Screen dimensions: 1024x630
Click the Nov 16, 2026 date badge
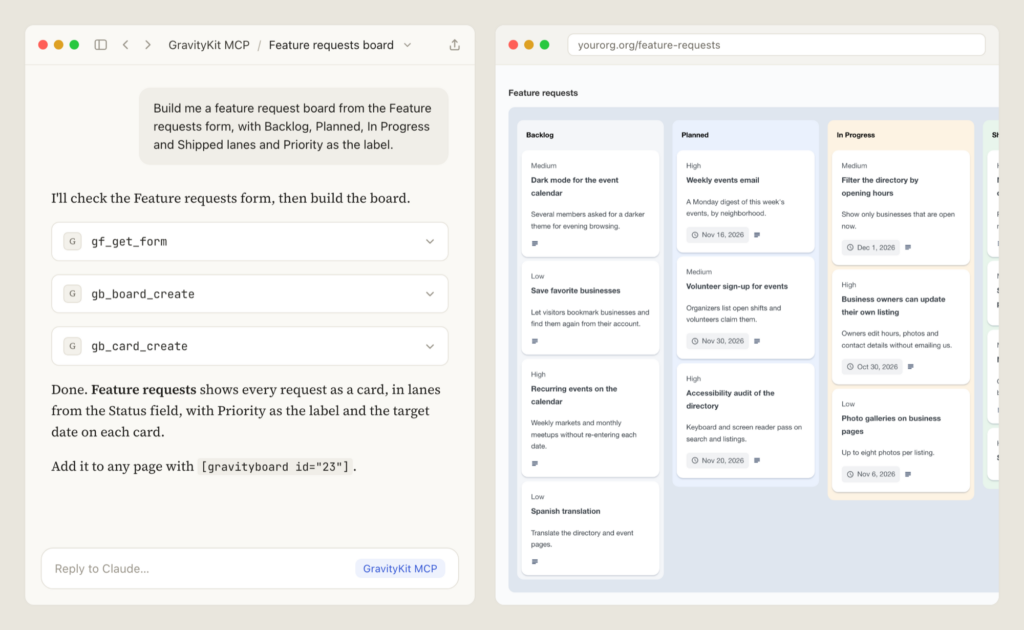717,235
